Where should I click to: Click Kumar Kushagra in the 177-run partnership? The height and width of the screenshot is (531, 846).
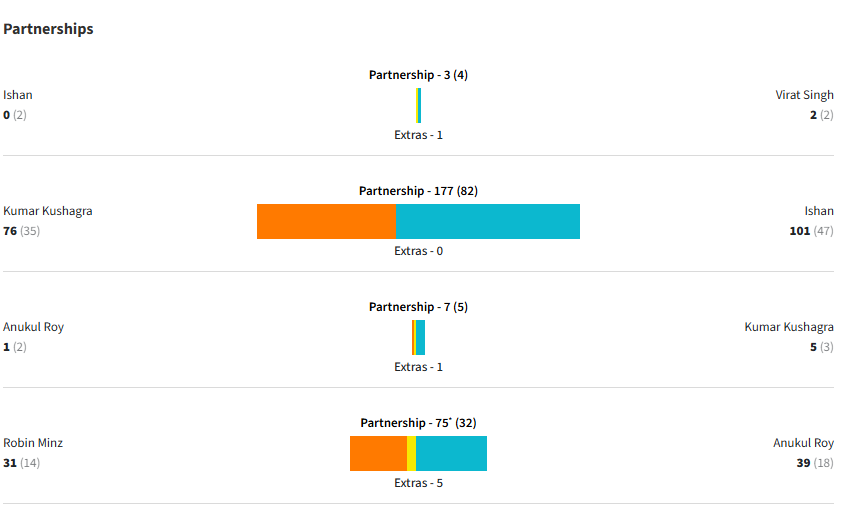48,211
